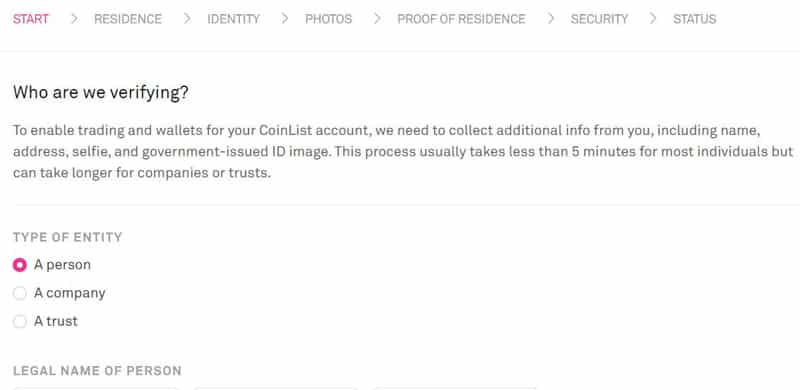Switch to the IDENTITY step

(x=234, y=19)
